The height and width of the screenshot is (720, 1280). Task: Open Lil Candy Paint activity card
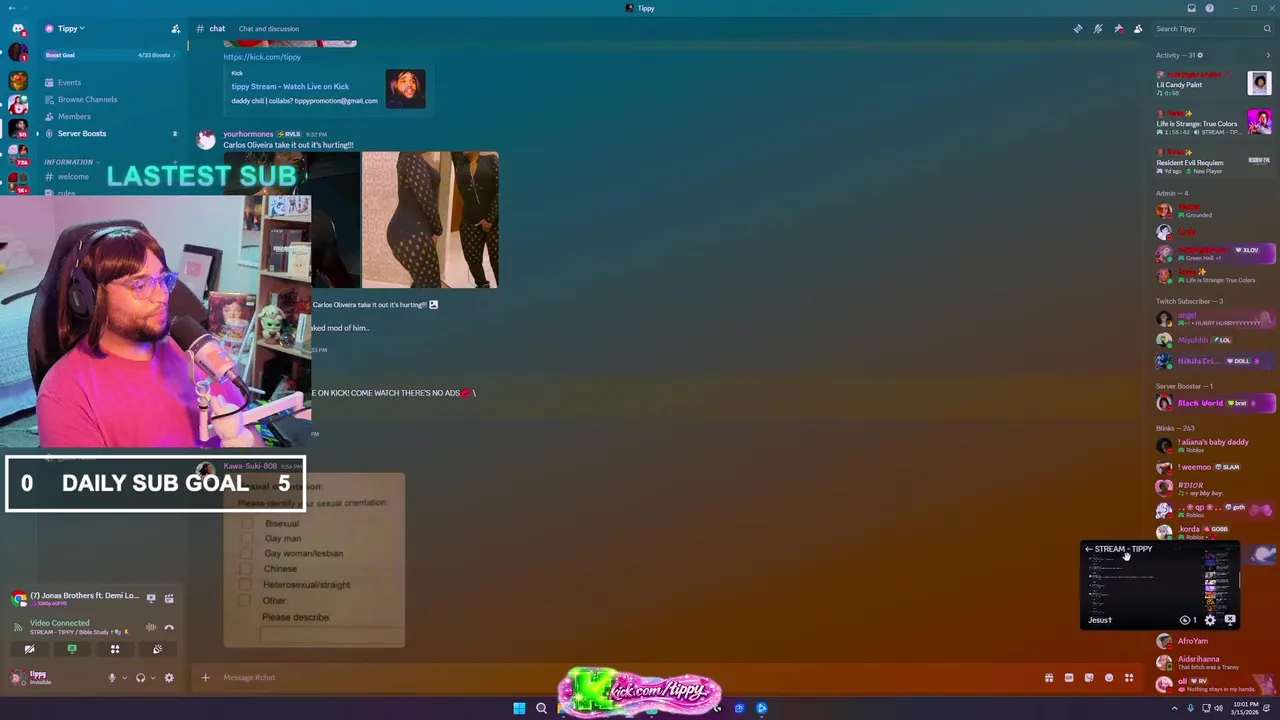click(x=1213, y=84)
